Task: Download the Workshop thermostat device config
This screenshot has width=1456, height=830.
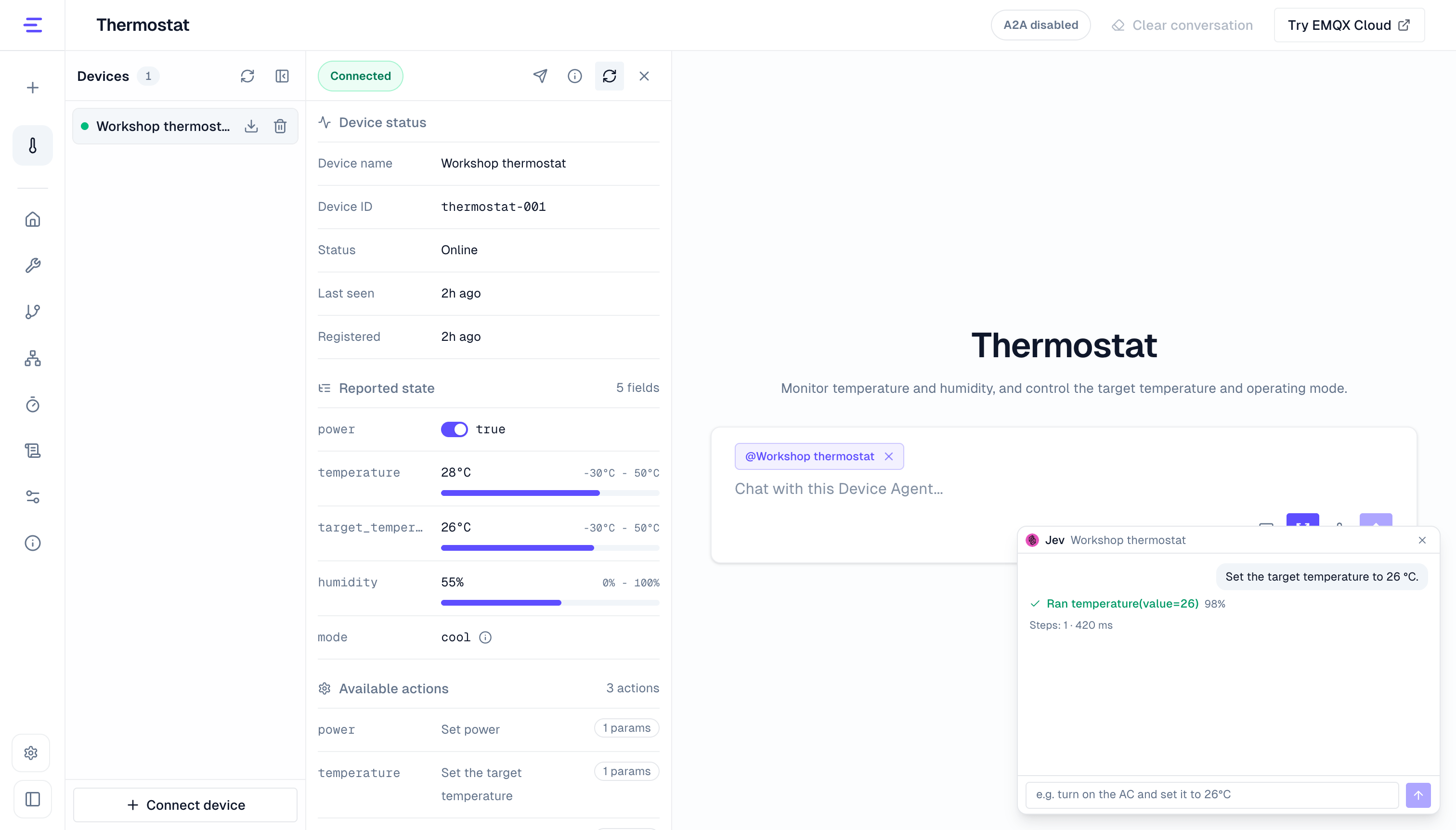Action: pyautogui.click(x=251, y=126)
